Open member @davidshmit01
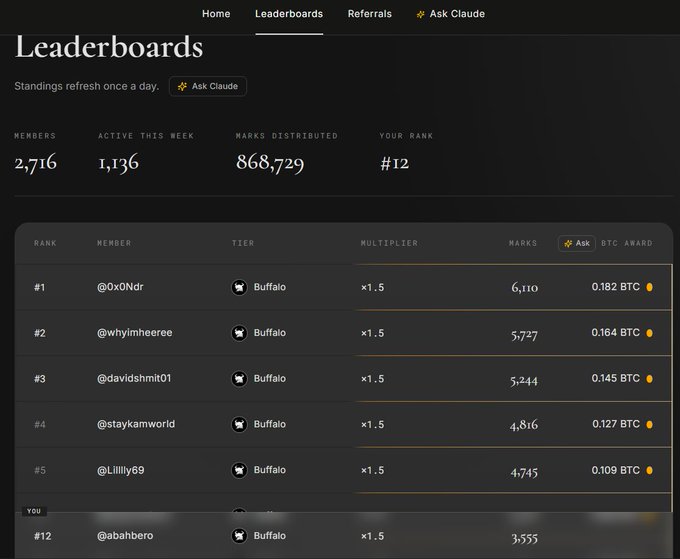The height and width of the screenshot is (559, 680). pyautogui.click(x=134, y=379)
